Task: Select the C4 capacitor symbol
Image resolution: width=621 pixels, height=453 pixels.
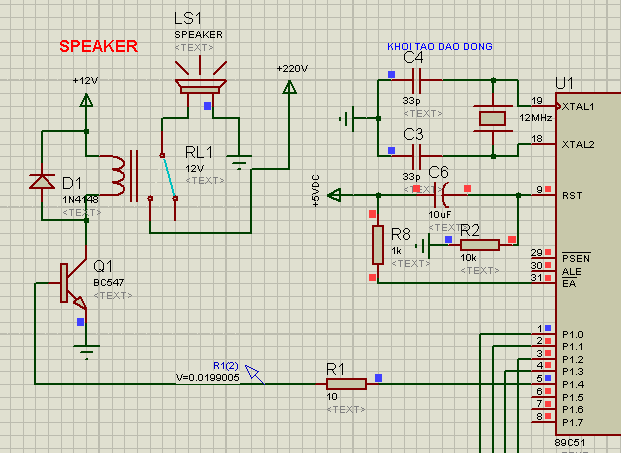Action: coord(417,80)
